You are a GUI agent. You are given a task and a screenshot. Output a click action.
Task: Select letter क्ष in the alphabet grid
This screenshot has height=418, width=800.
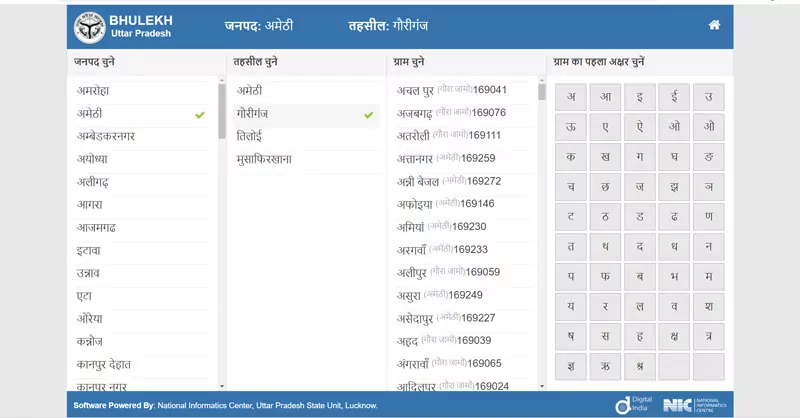674,336
